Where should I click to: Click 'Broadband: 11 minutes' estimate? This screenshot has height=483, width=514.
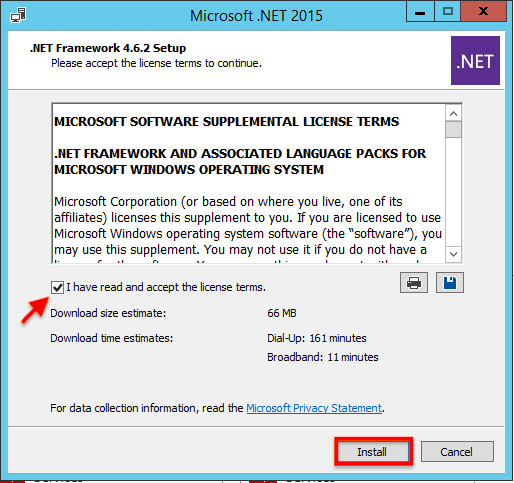[x=323, y=357]
